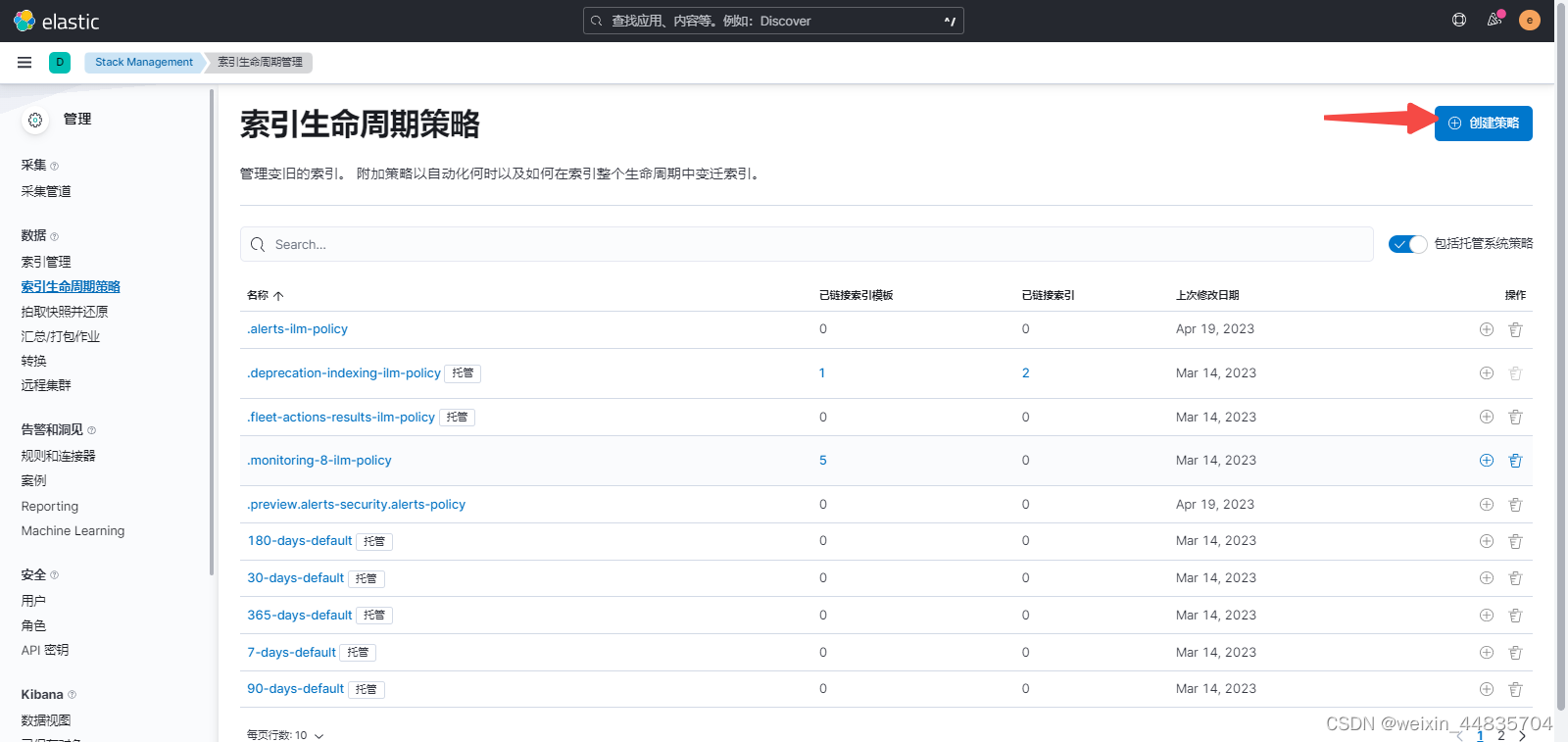Open the .preview.alerts-security.alerts-policy link
Image resolution: width=1568 pixels, height=742 pixels.
tap(357, 505)
